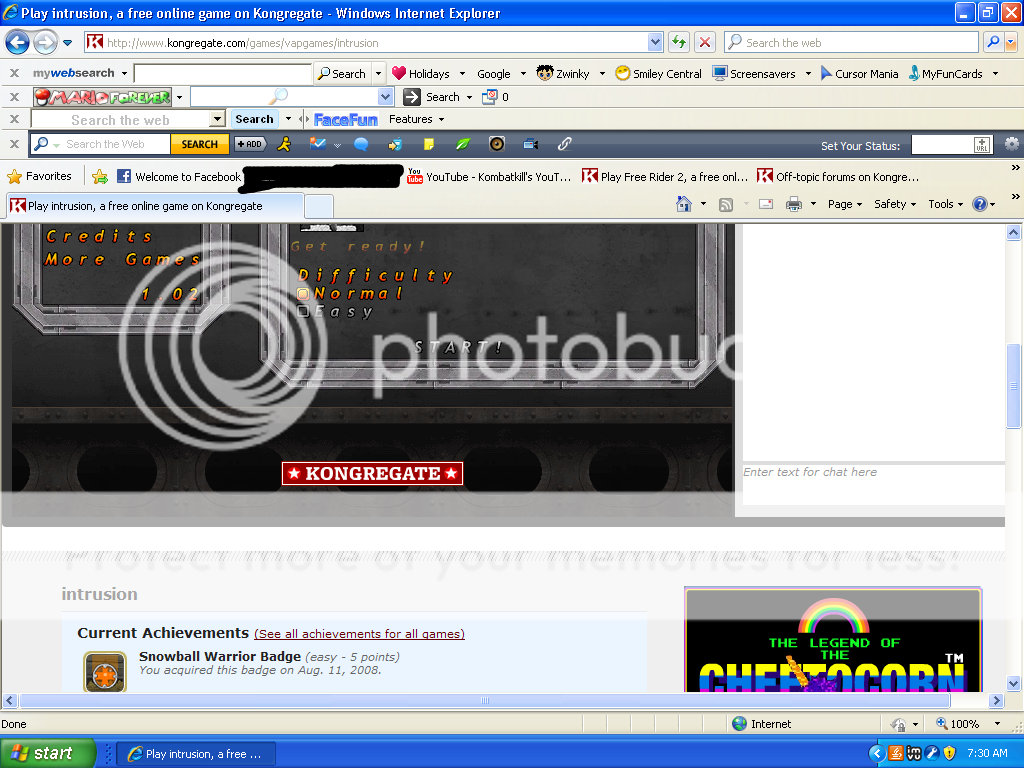This screenshot has height=768, width=1024.
Task: Click the START! button in the game
Action: tap(458, 347)
